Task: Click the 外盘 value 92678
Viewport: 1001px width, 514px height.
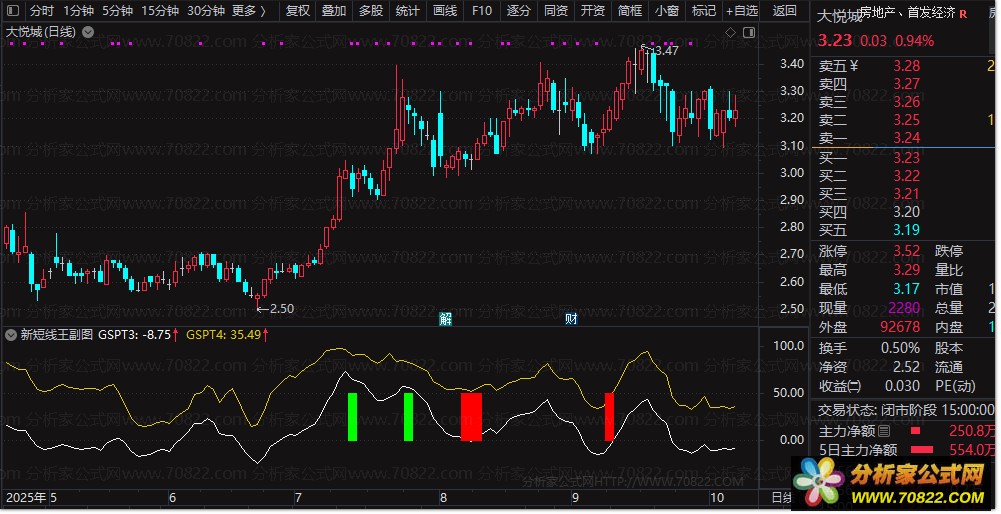Action: pyautogui.click(x=900, y=327)
